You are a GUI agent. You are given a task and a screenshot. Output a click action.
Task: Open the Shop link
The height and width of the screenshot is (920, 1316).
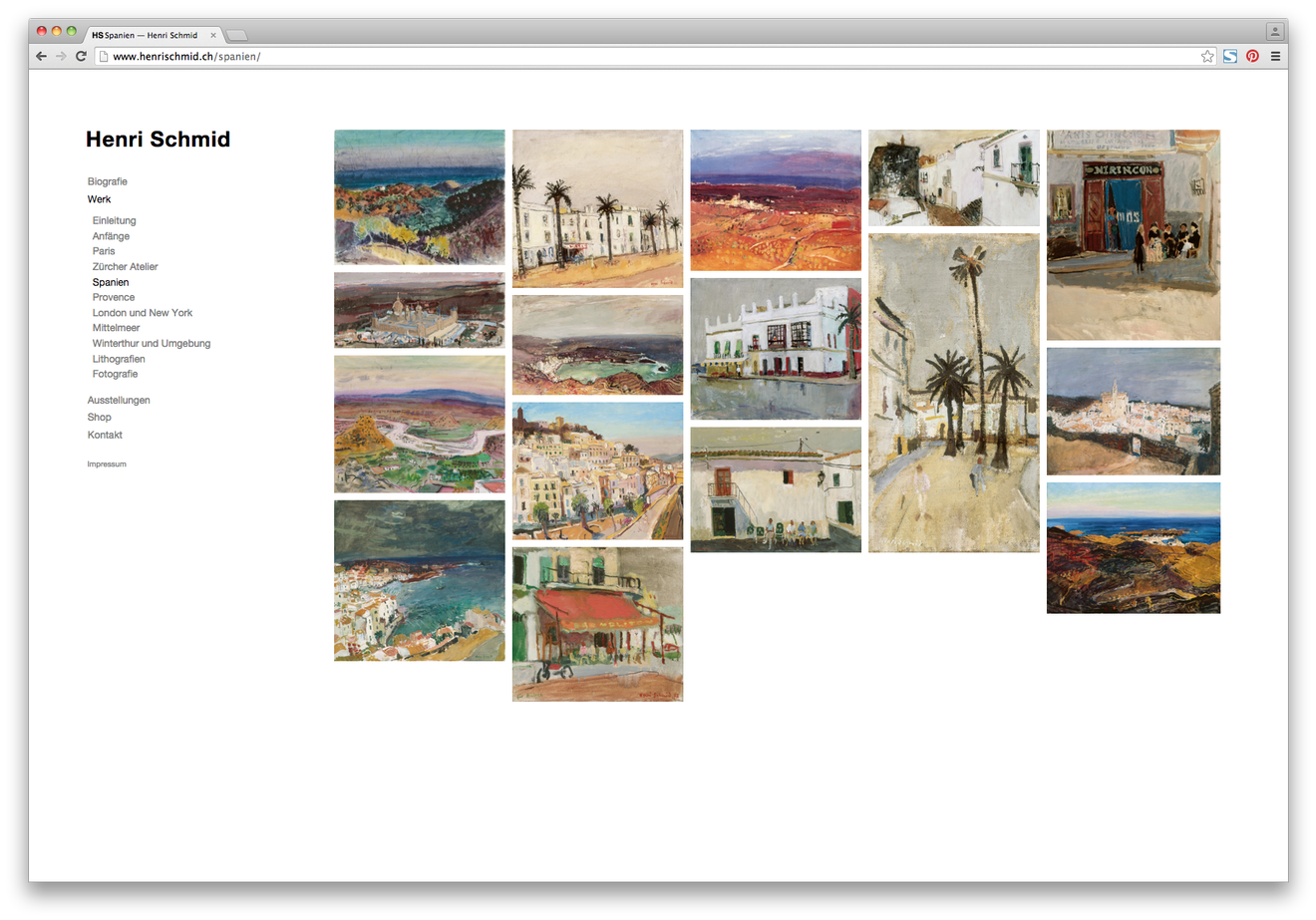pyautogui.click(x=100, y=418)
